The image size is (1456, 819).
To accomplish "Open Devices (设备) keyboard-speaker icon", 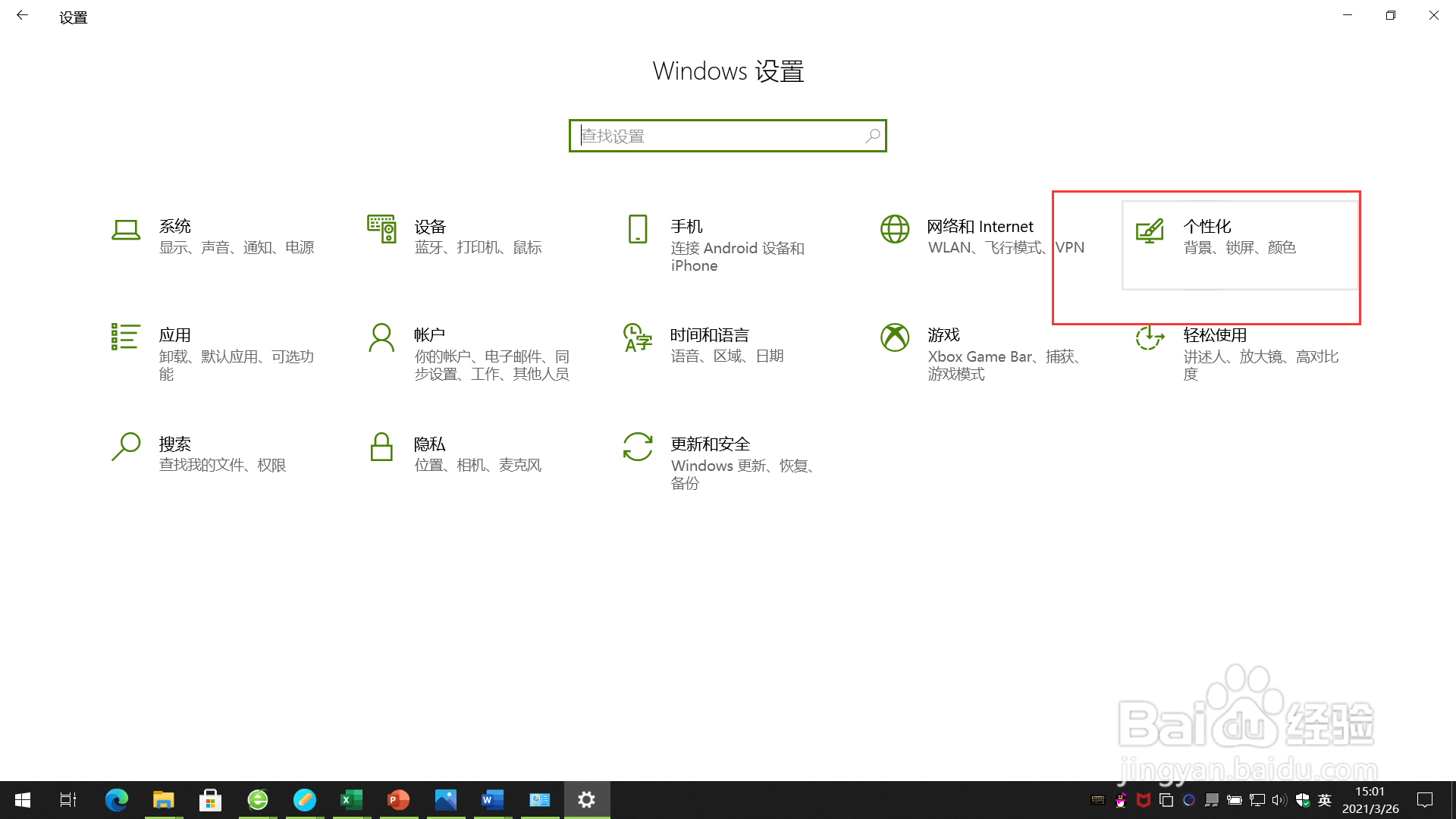I will click(381, 229).
